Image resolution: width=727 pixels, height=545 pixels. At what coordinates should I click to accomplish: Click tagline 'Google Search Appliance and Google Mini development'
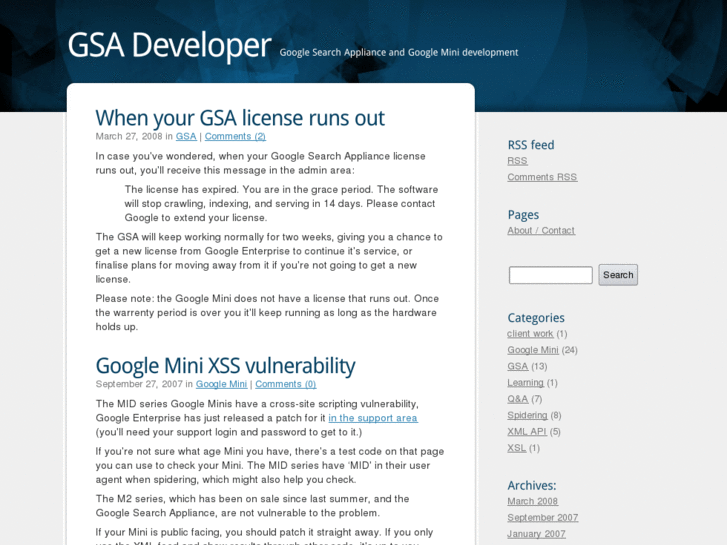click(x=399, y=52)
